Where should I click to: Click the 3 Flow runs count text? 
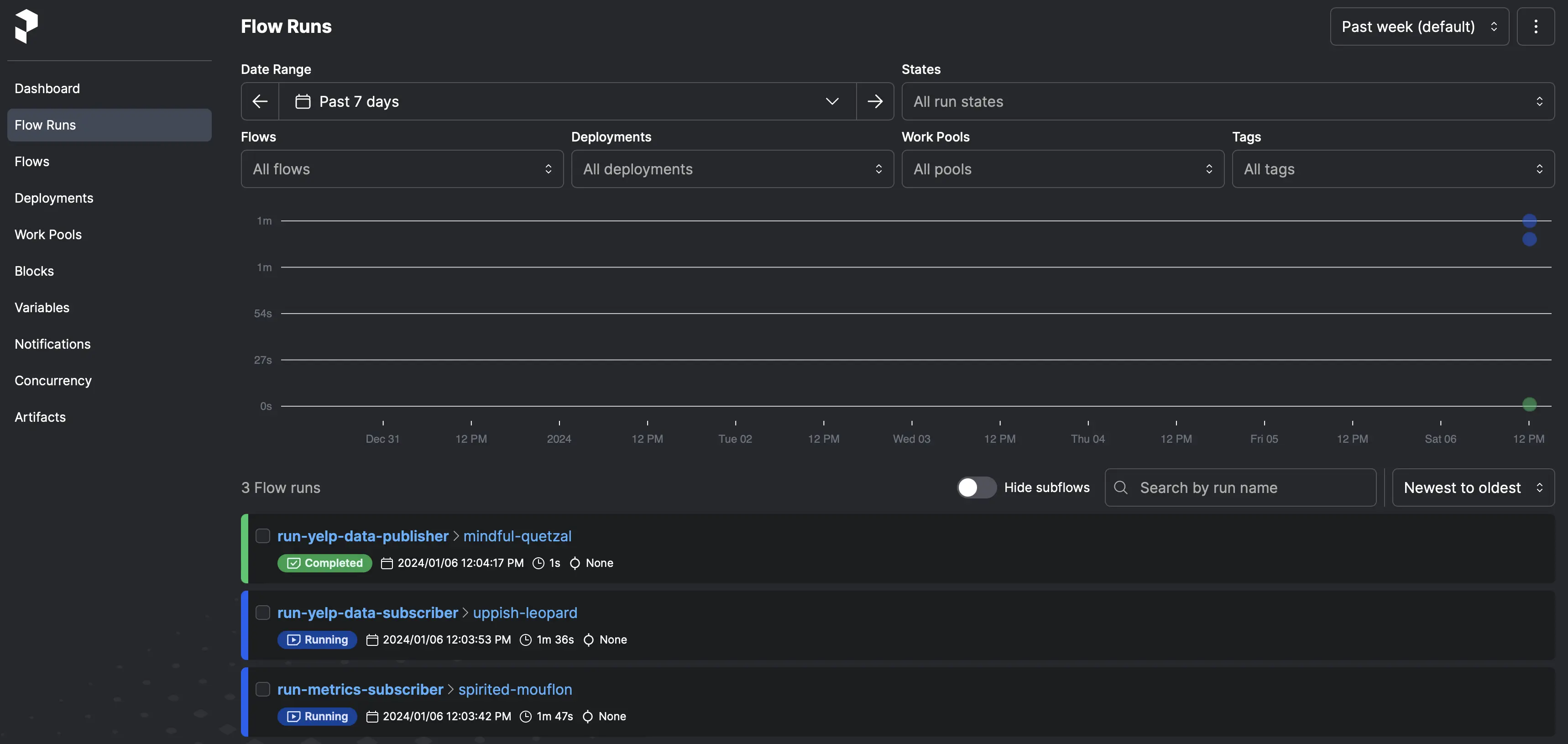click(x=281, y=487)
